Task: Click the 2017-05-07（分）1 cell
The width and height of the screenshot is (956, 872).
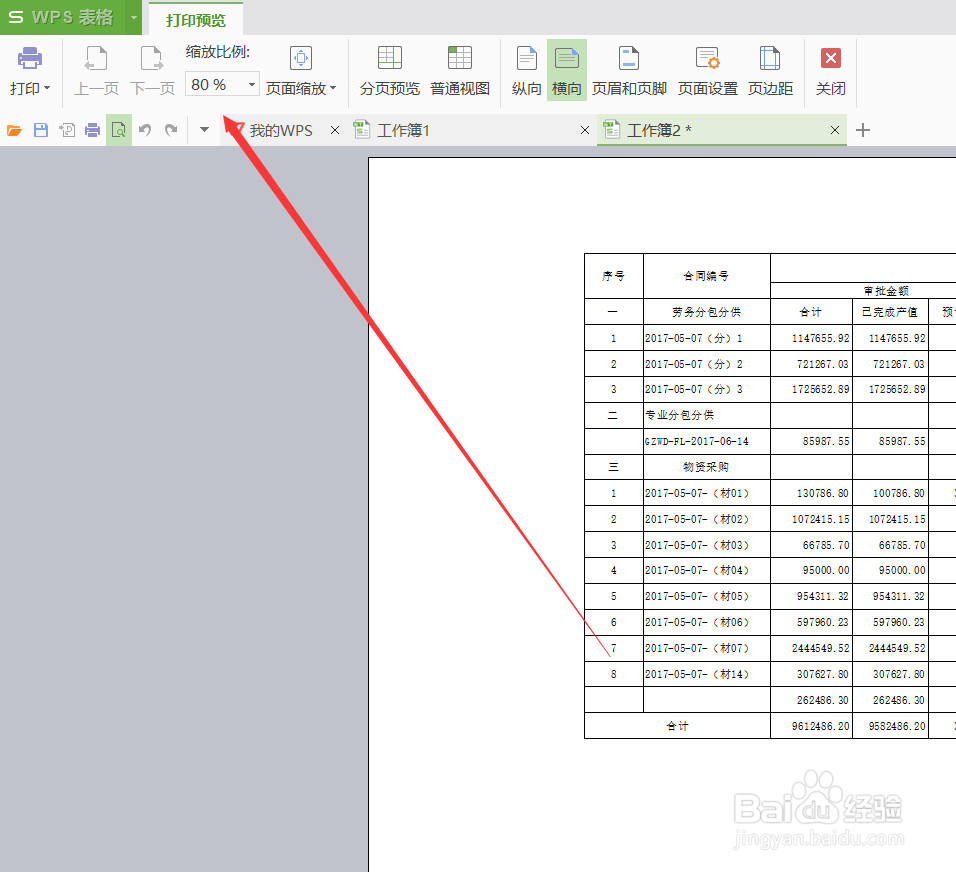Action: [x=707, y=338]
